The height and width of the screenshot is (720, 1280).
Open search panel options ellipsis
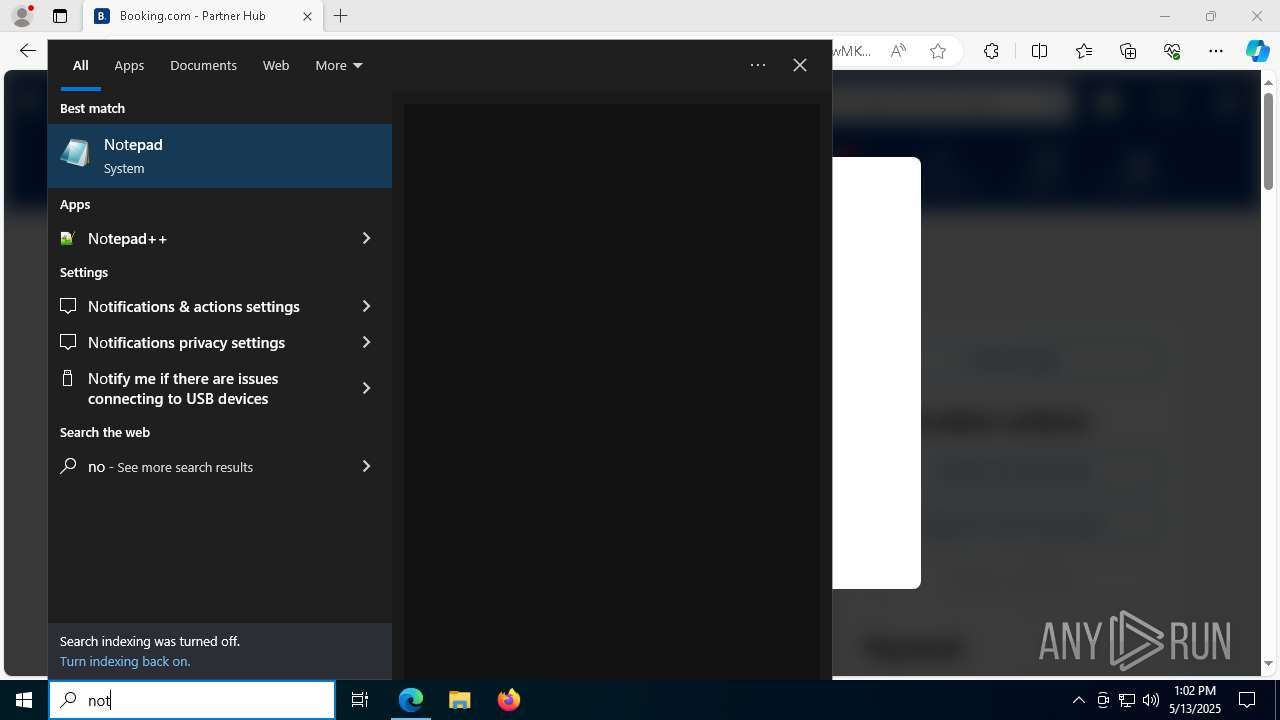pos(758,65)
